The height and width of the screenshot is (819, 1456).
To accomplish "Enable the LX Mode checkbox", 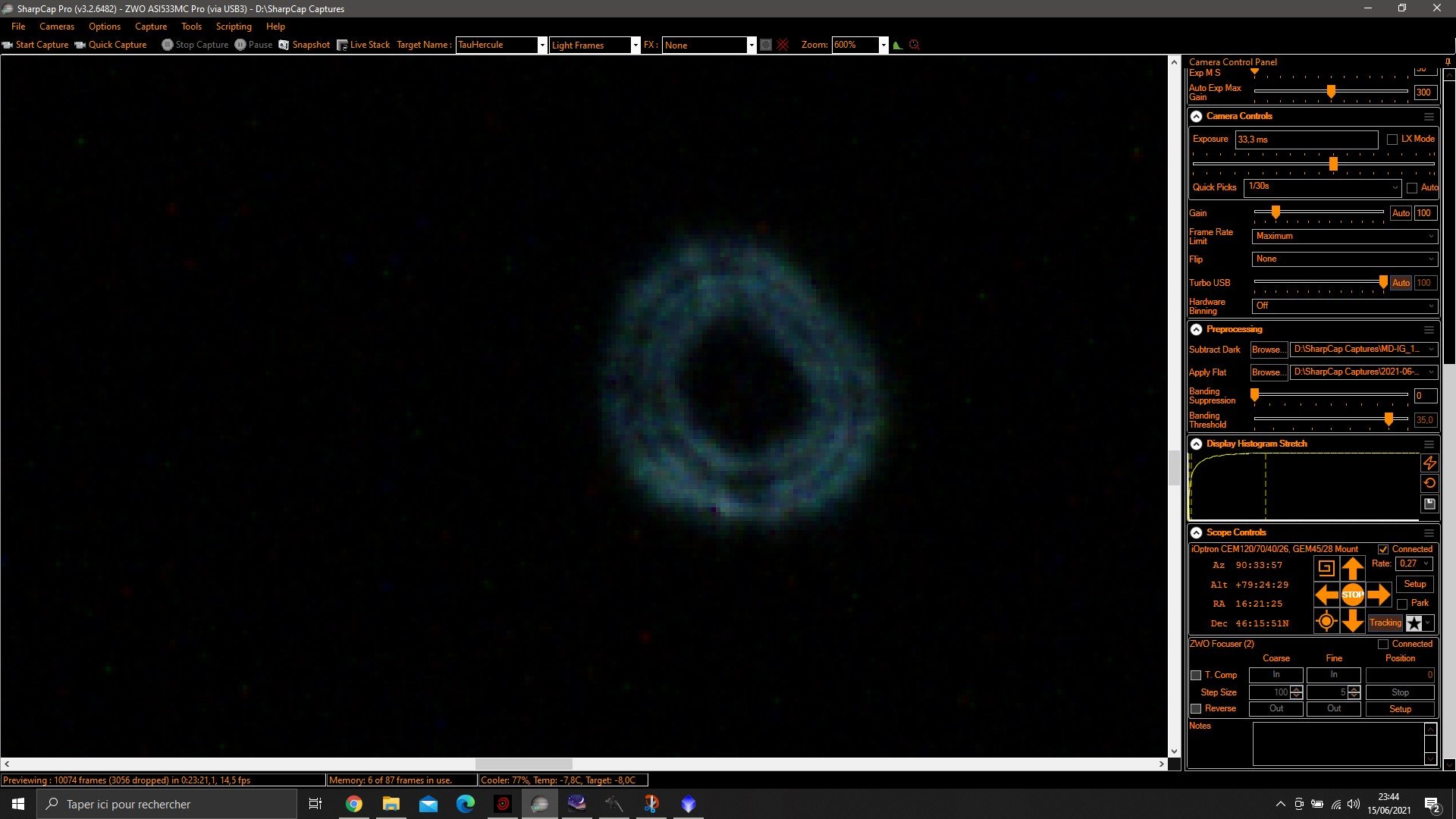I will click(x=1392, y=140).
